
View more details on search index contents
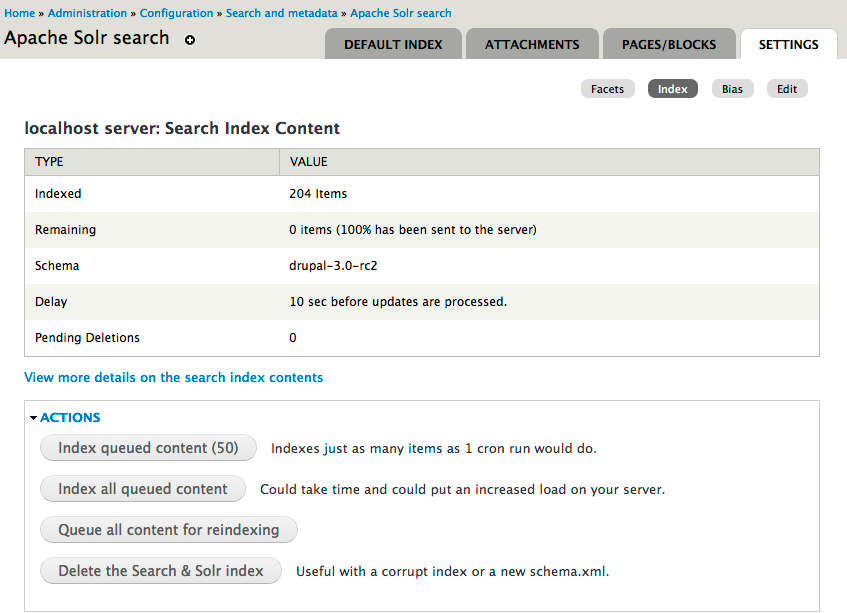[x=173, y=378]
